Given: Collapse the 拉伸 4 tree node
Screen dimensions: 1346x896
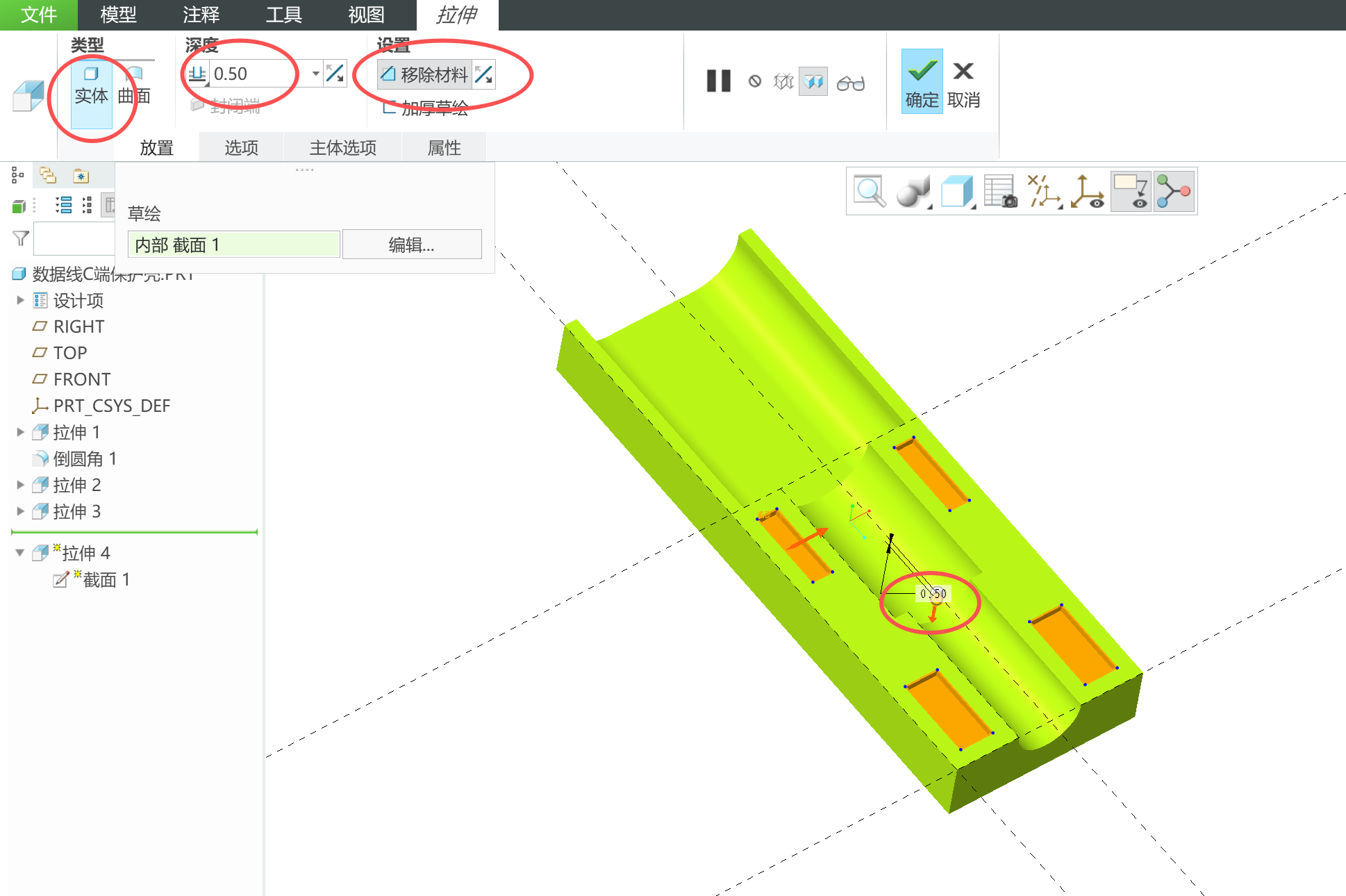Looking at the screenshot, I should tap(20, 553).
